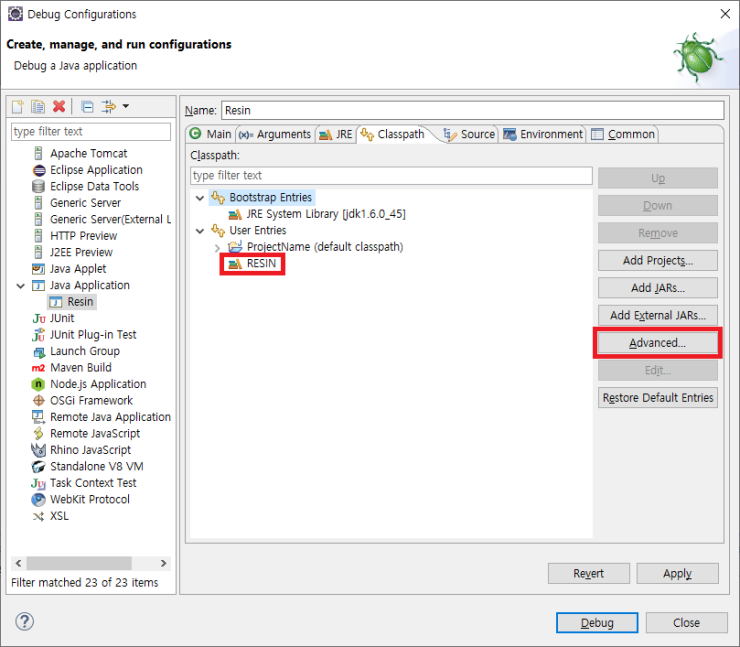
Task: Collapse the Bootstrap Entries node
Action: [x=200, y=198]
